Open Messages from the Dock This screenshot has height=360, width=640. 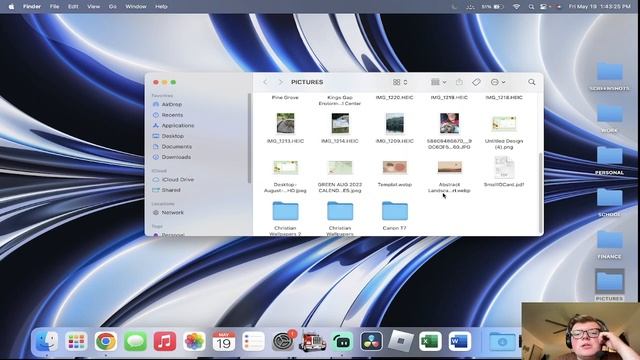tap(135, 341)
